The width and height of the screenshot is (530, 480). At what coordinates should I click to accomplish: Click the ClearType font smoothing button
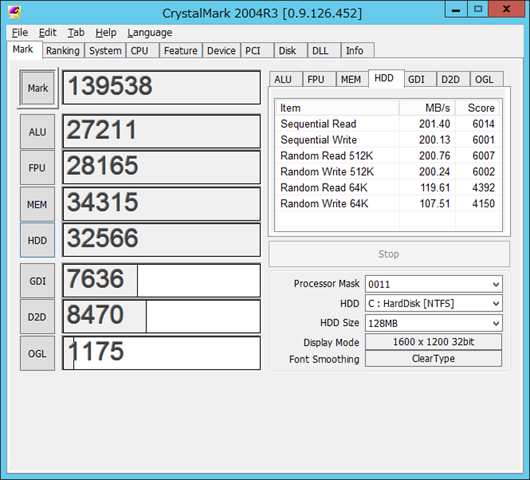tap(433, 358)
